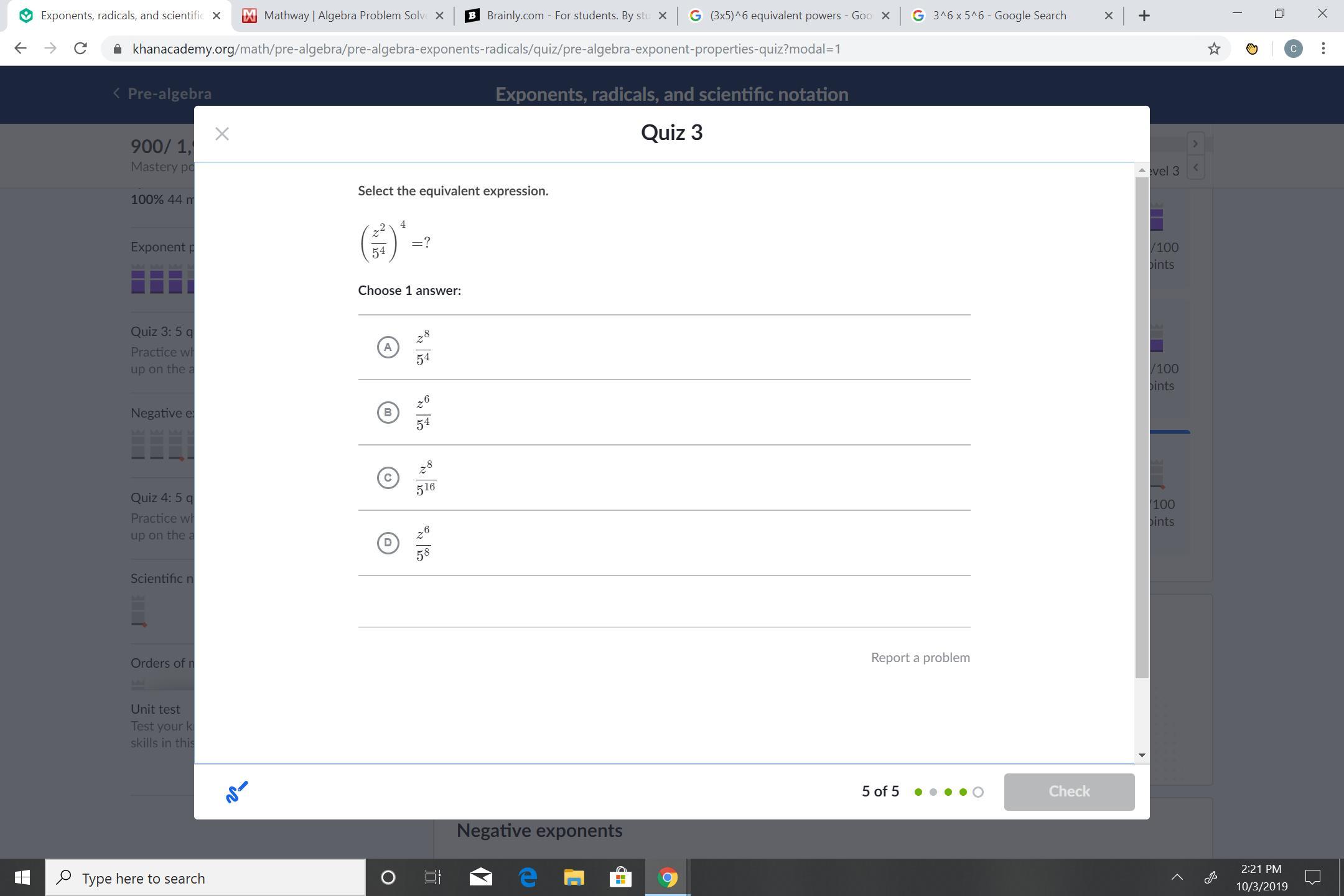Viewport: 1344px width, 896px height.
Task: Close the Quiz 3 modal with X icon
Action: pyautogui.click(x=222, y=134)
